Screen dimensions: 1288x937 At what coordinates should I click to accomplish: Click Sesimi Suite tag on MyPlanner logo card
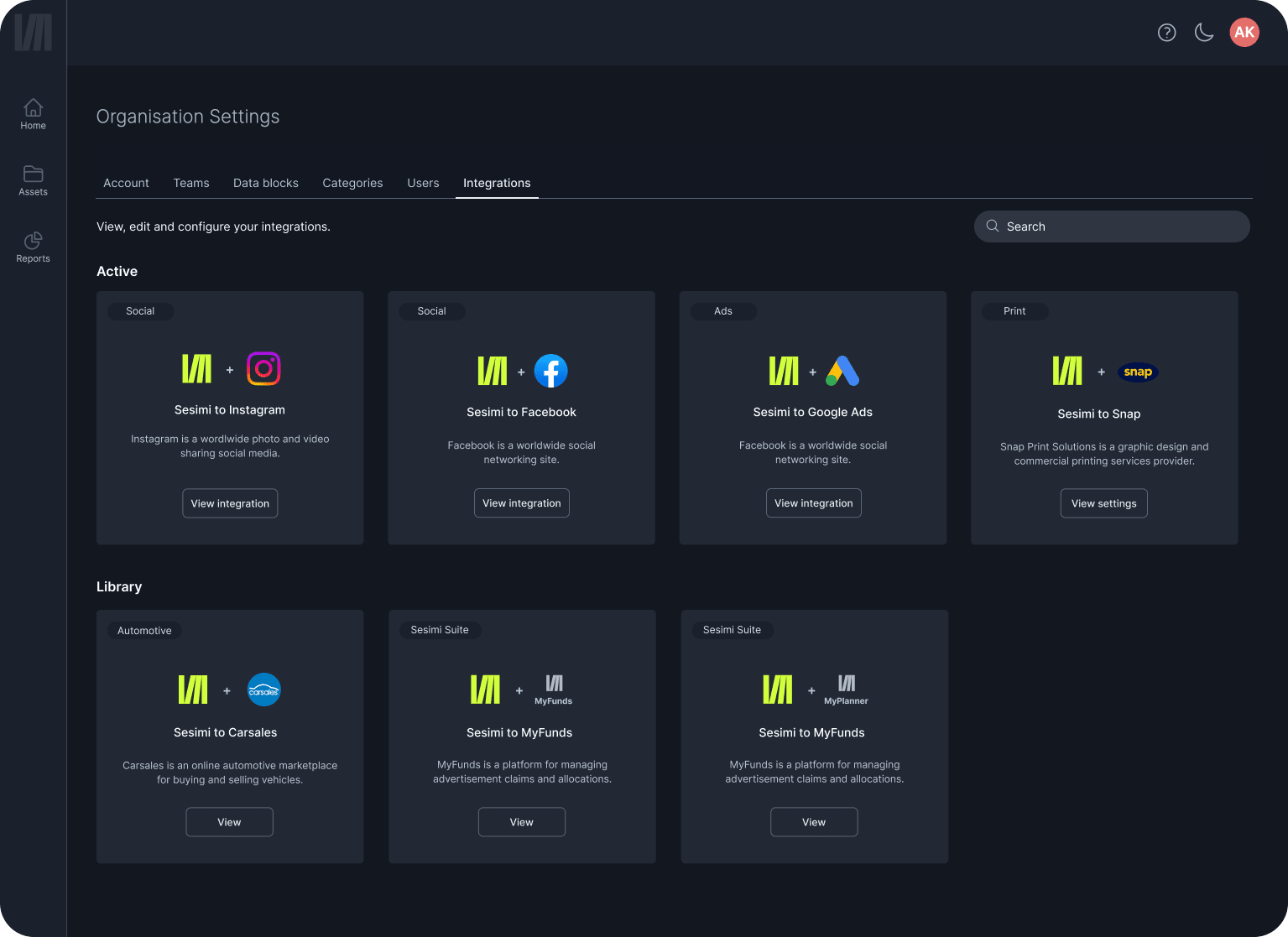(732, 630)
